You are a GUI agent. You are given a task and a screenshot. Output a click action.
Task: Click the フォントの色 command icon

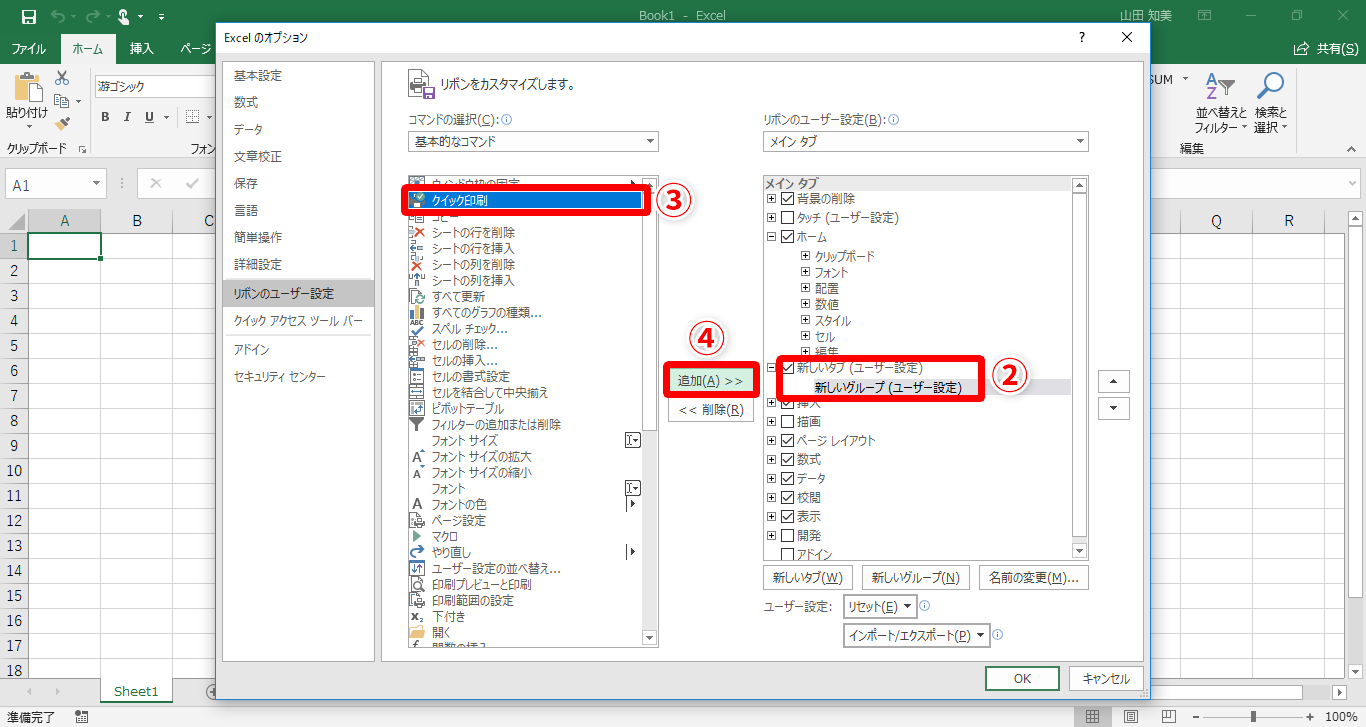418,505
